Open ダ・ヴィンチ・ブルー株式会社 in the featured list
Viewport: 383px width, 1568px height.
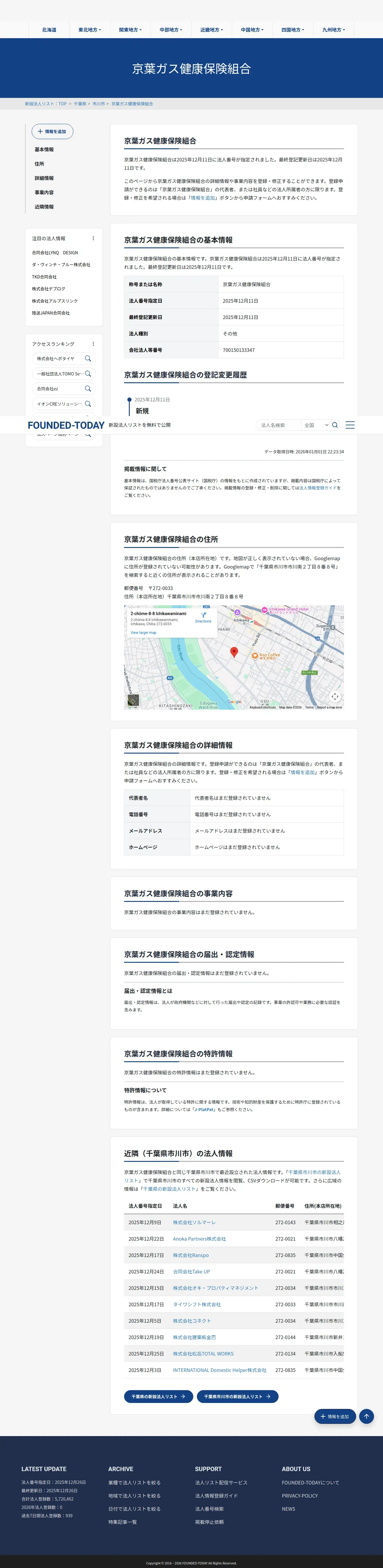point(61,265)
